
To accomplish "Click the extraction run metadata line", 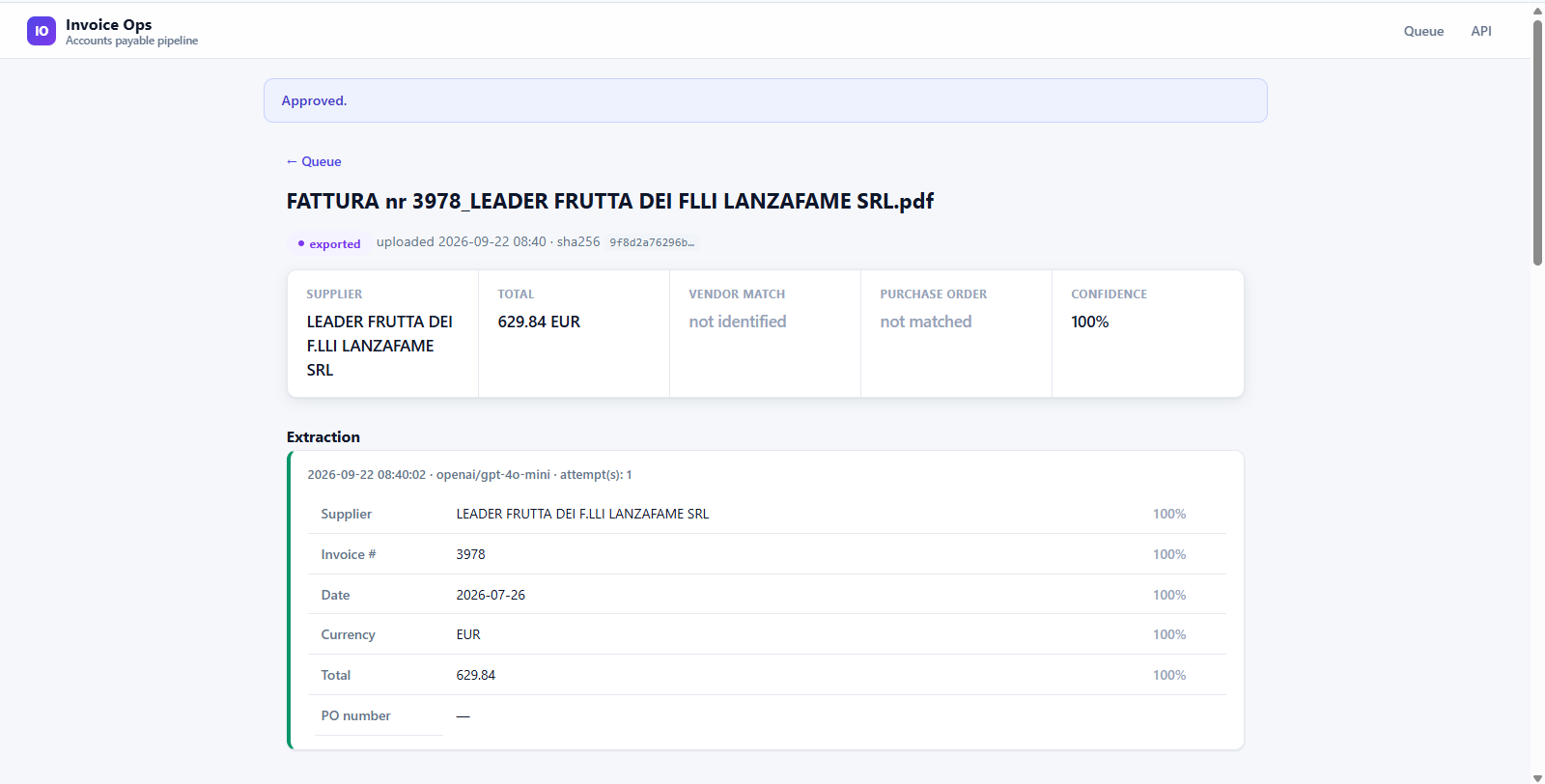I will point(470,474).
